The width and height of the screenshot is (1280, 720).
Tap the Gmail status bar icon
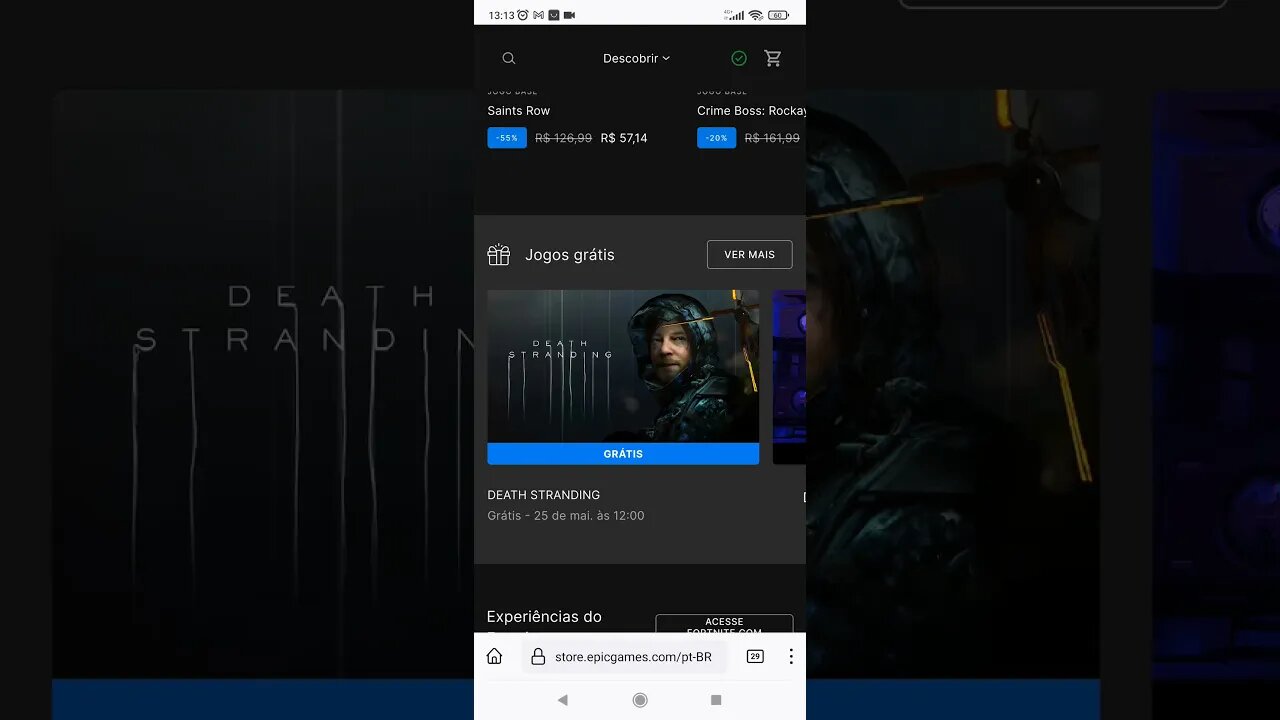pyautogui.click(x=538, y=15)
